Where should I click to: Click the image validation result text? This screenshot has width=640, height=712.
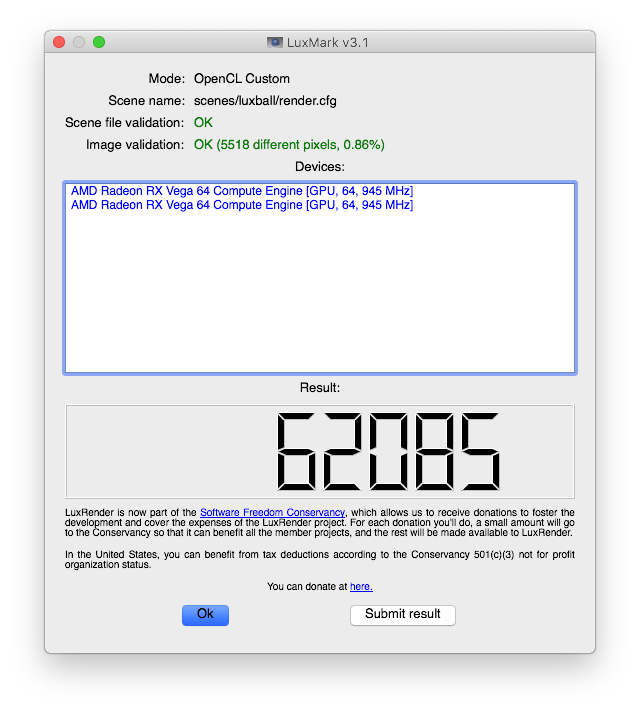pyautogui.click(x=289, y=144)
